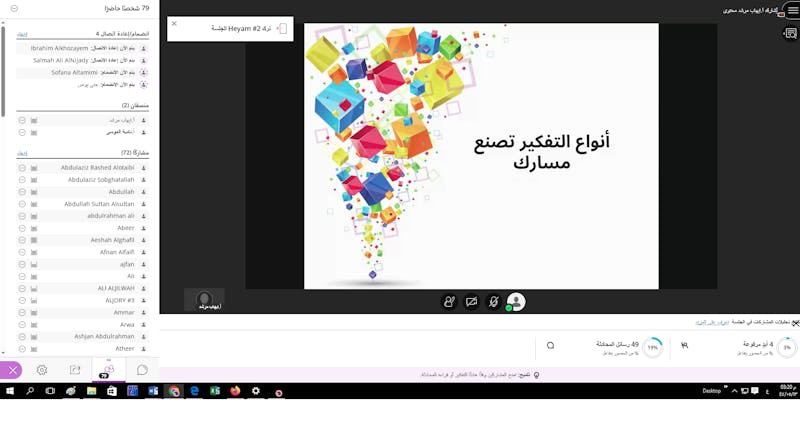Open Excel from the Windows taskbar
800x439 pixels.
pyautogui.click(x=214, y=391)
